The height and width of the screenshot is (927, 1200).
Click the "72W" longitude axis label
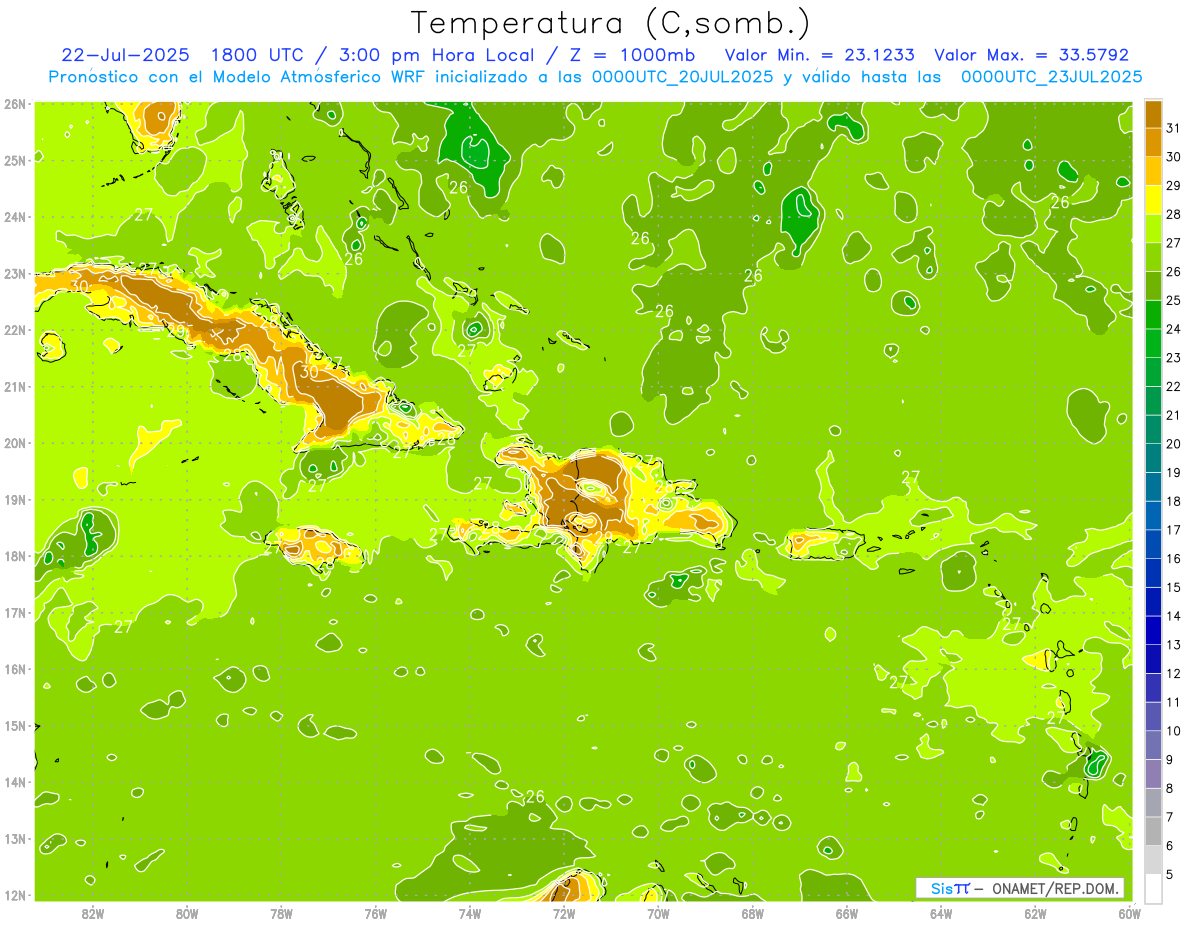564,913
